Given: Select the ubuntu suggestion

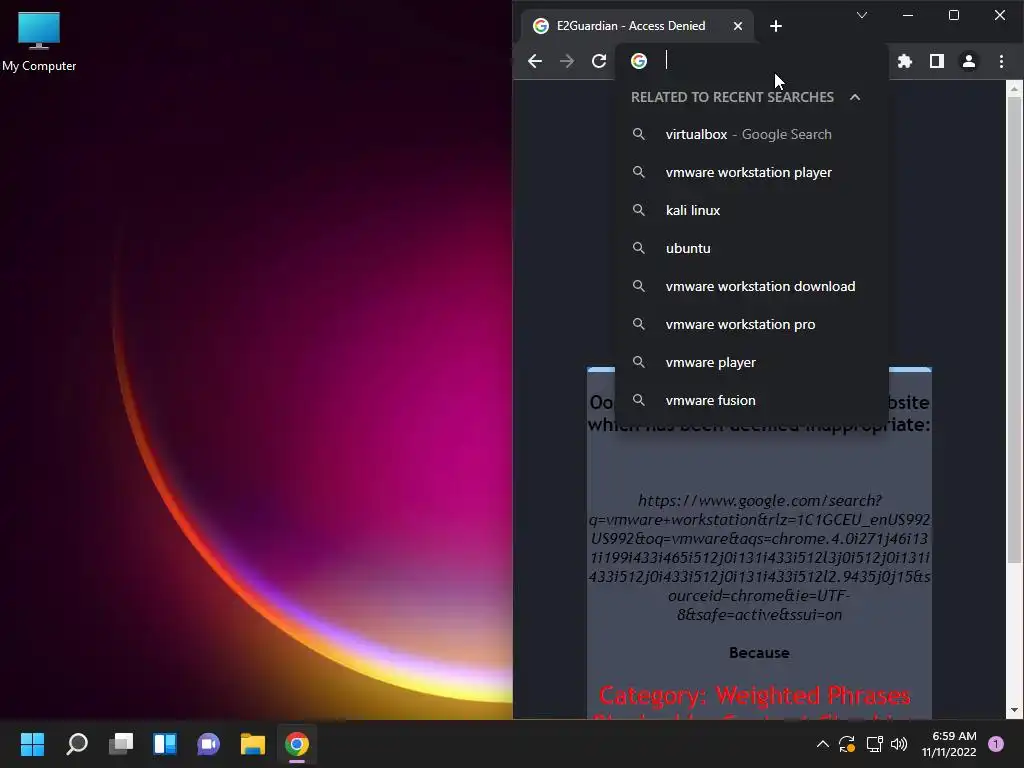Looking at the screenshot, I should click(752, 248).
